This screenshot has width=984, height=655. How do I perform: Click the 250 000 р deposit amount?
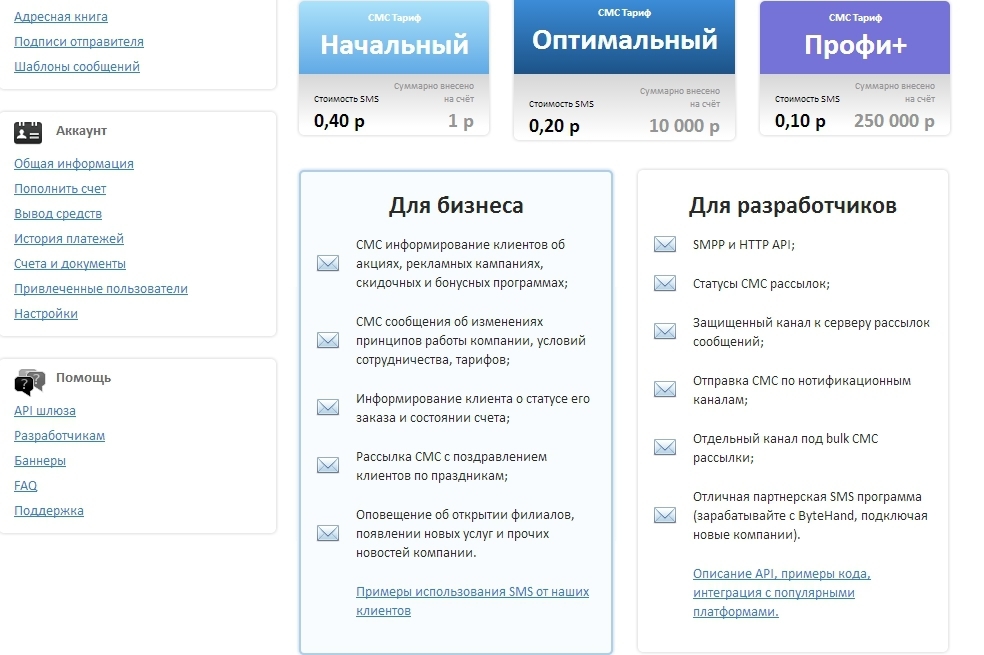(x=894, y=121)
